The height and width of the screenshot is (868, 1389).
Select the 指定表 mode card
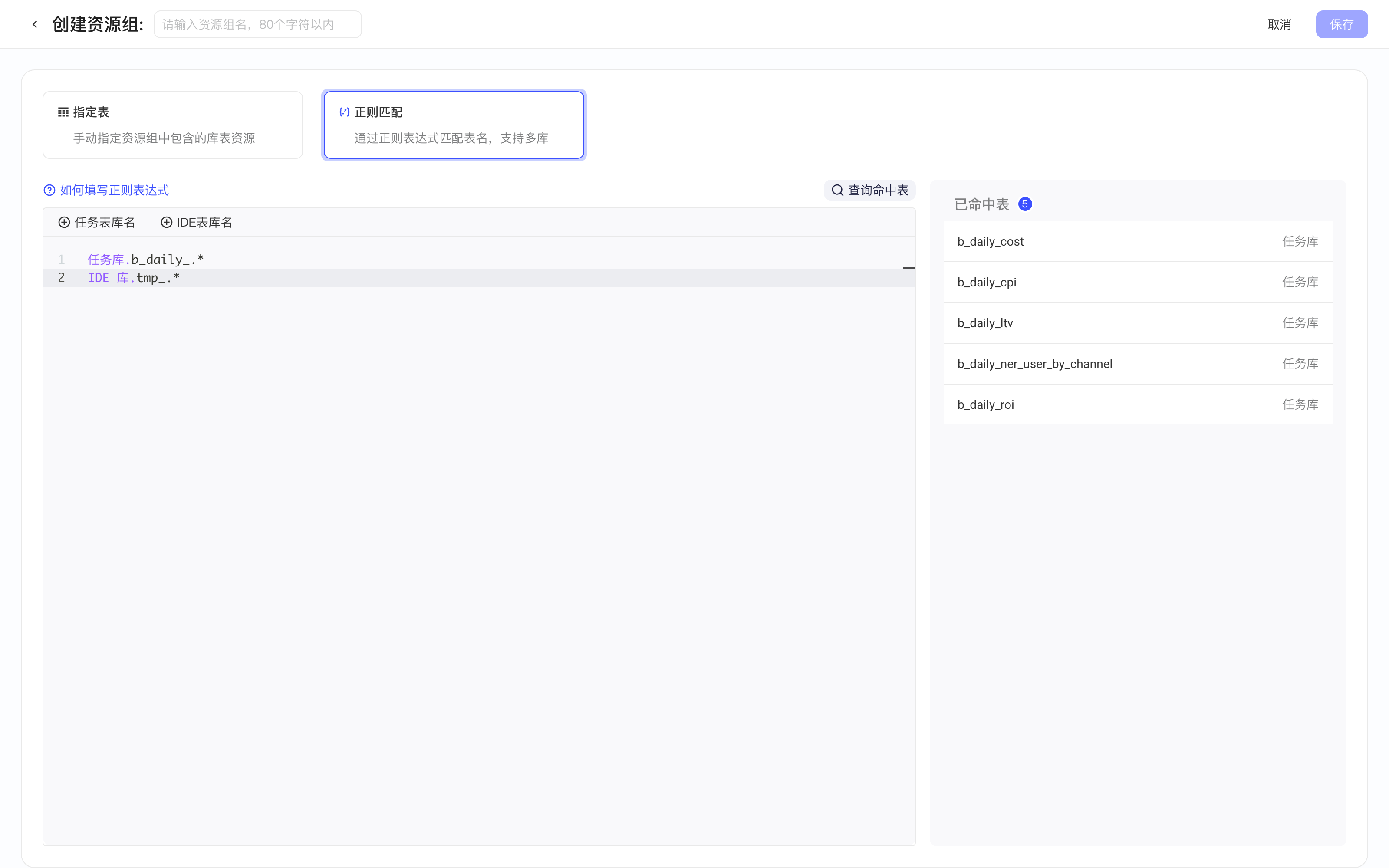click(173, 125)
